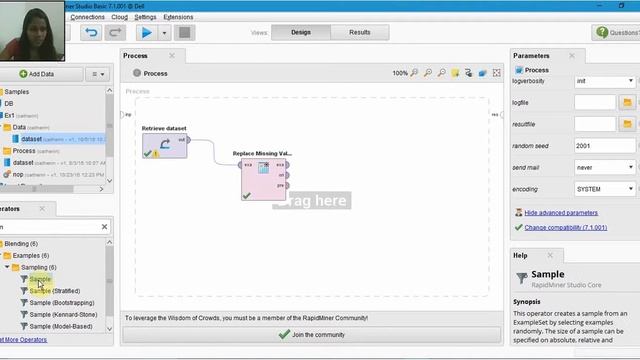
Task: Close the Parameters panel tab
Action: [572, 56]
